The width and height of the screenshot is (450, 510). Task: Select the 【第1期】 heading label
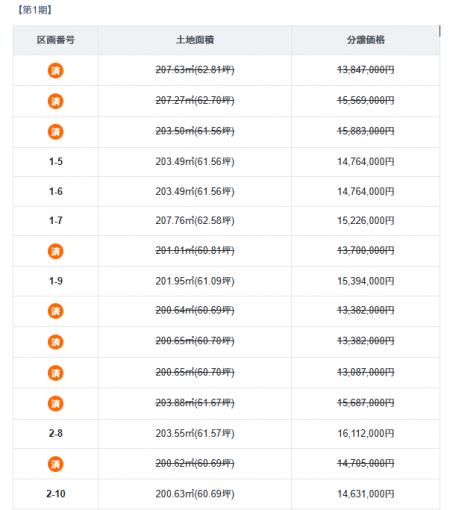coord(35,10)
